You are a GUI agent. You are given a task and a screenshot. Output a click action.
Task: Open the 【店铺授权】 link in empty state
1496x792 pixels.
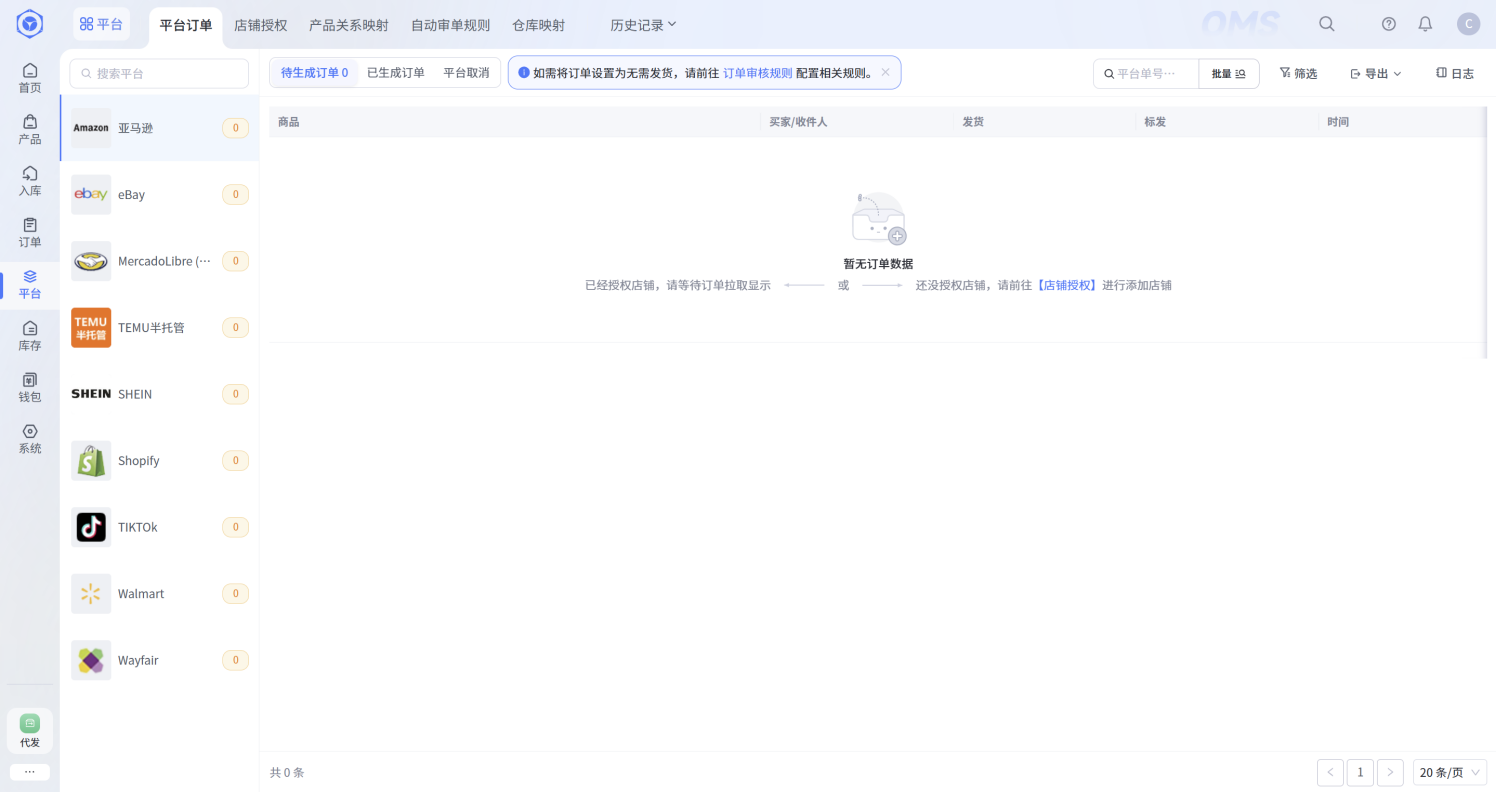1066,285
